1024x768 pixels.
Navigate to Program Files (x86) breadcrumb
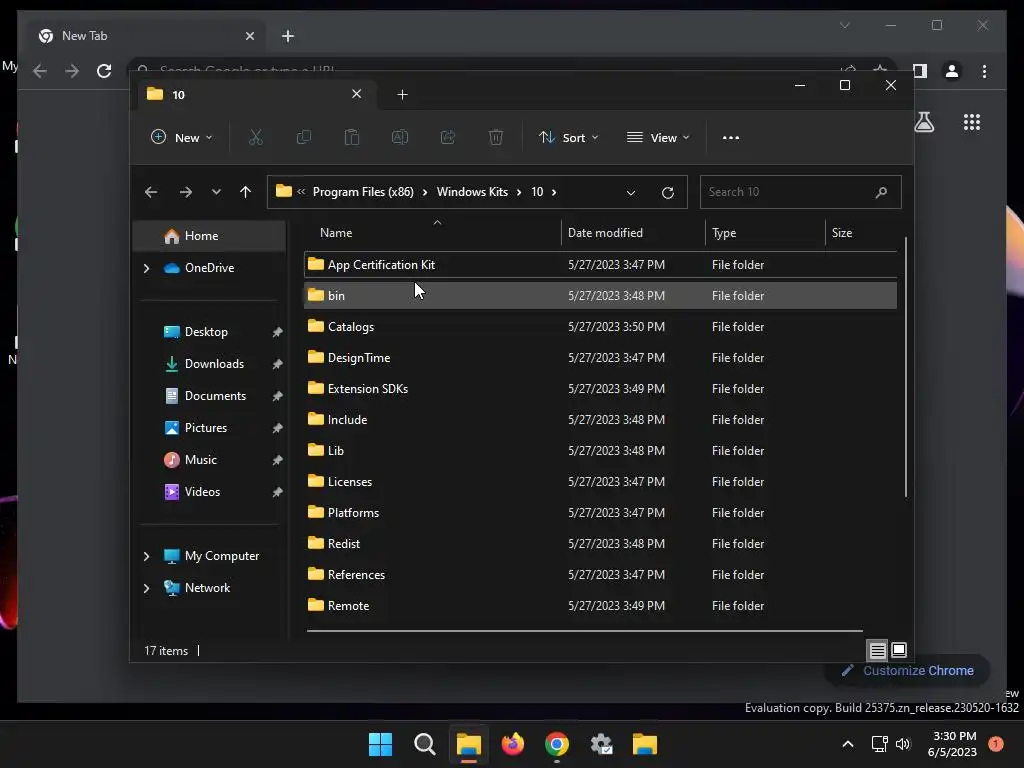[363, 192]
